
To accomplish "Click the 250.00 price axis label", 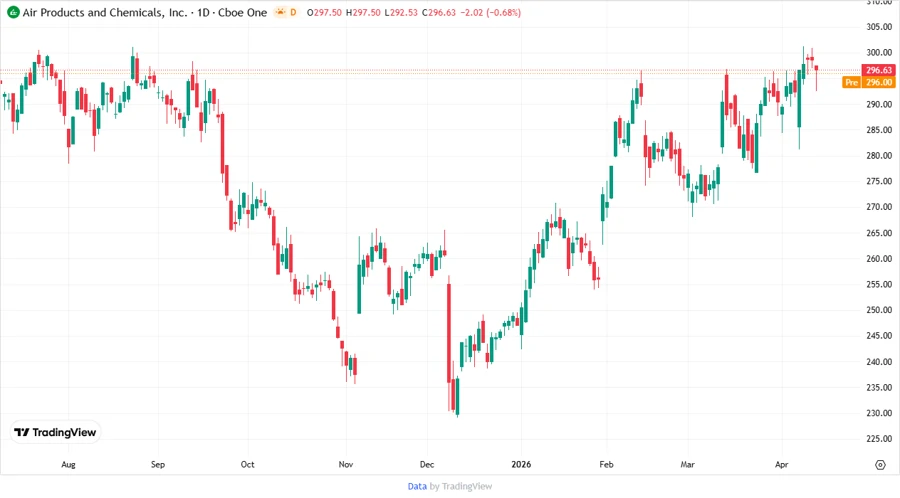I will 879,310.
